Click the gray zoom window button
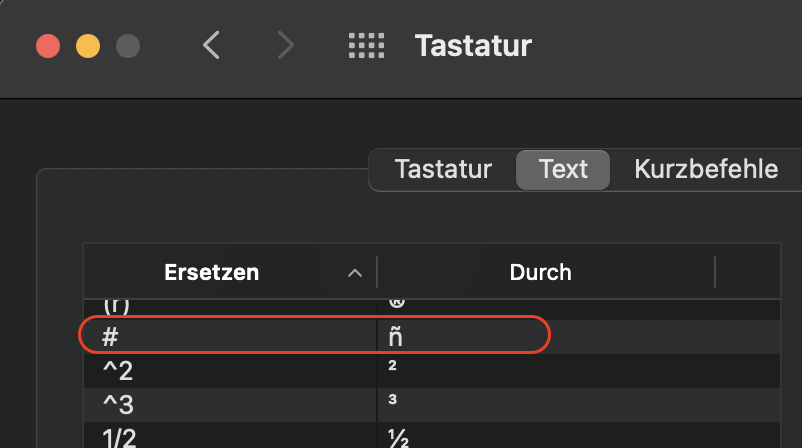Viewport: 802px width, 448px height. (x=128, y=46)
